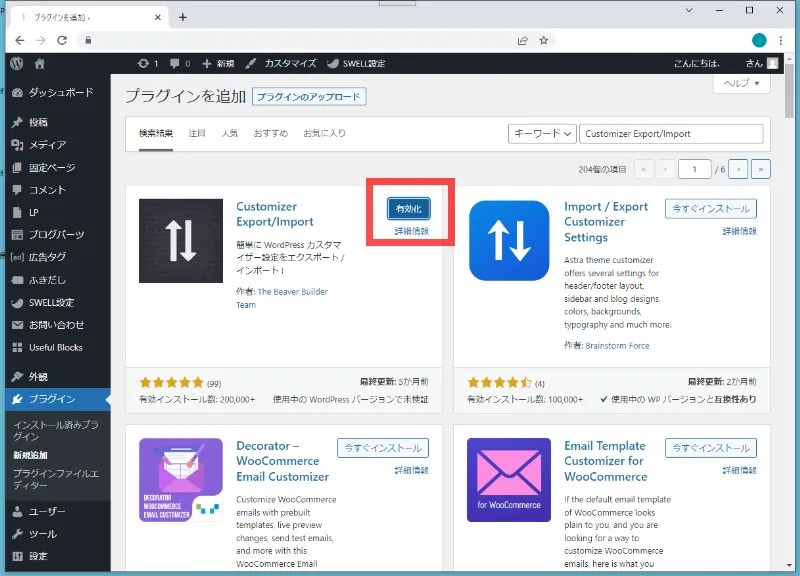Click プラグインのアップロード button
Screen dimensions: 800x576
coord(309,96)
